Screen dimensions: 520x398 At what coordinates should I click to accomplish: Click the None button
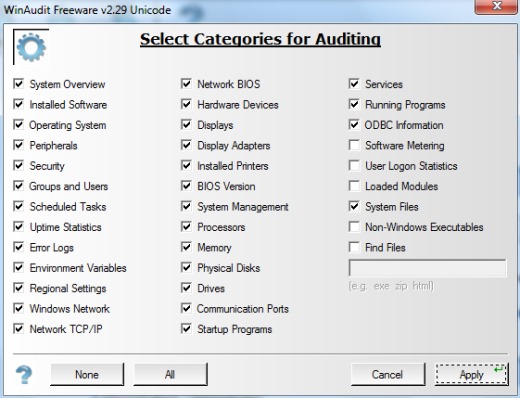point(87,374)
